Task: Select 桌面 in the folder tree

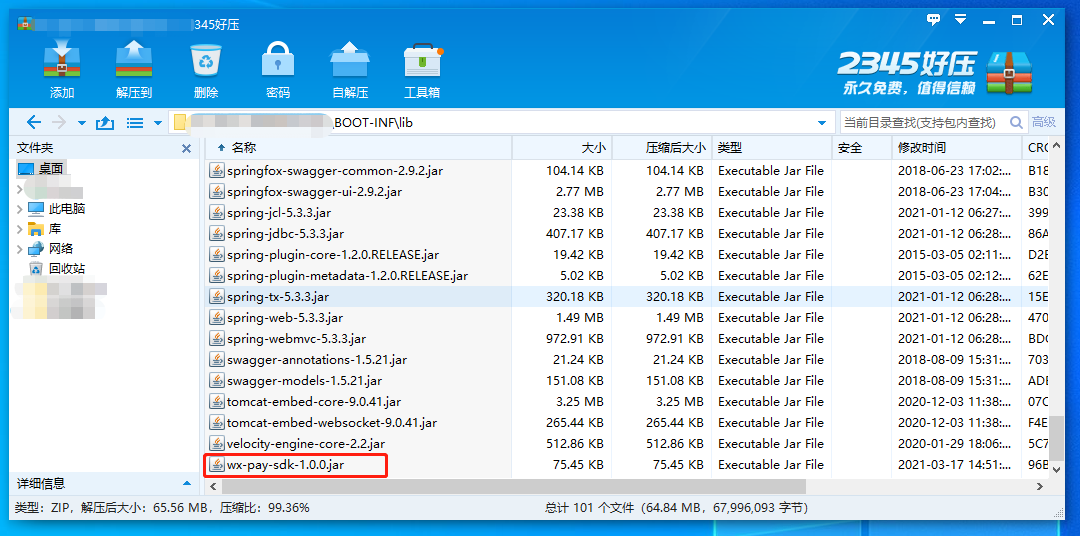Action: click(52, 168)
